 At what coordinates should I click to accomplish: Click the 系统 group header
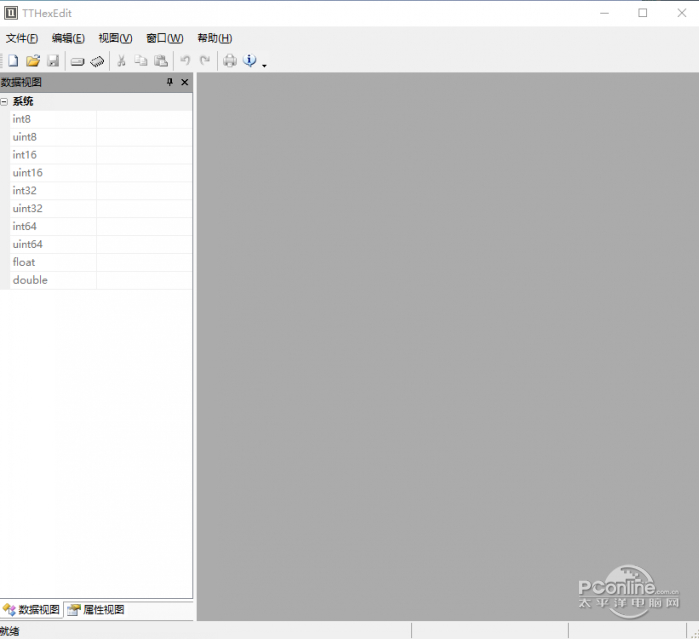(x=96, y=102)
